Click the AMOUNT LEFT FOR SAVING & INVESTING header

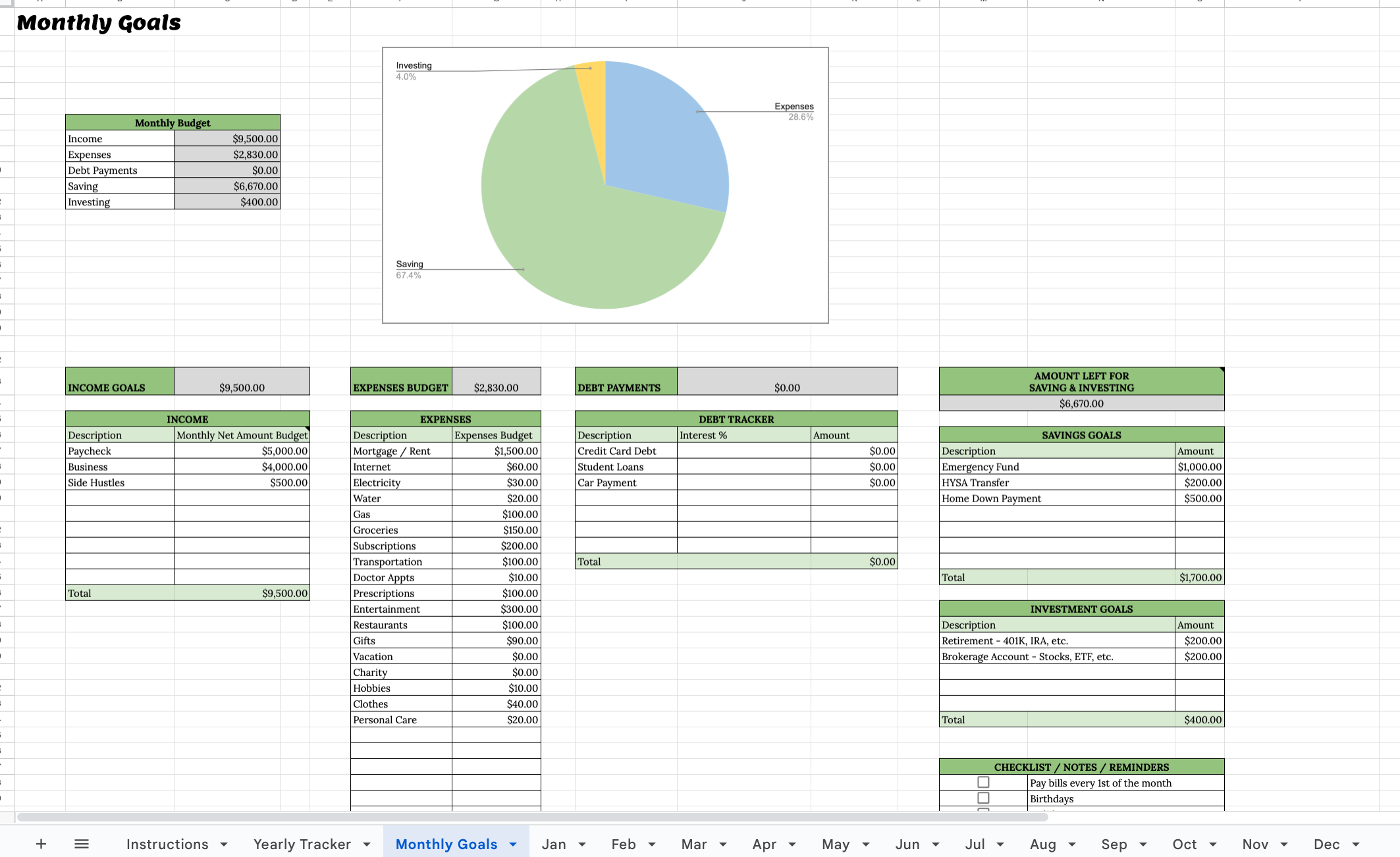click(x=1081, y=382)
